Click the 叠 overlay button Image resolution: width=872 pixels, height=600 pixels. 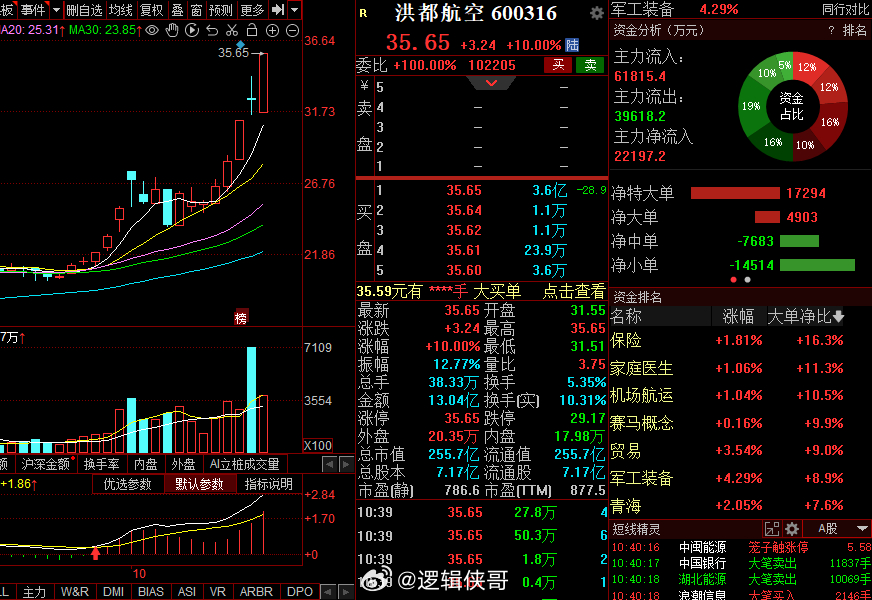point(177,9)
